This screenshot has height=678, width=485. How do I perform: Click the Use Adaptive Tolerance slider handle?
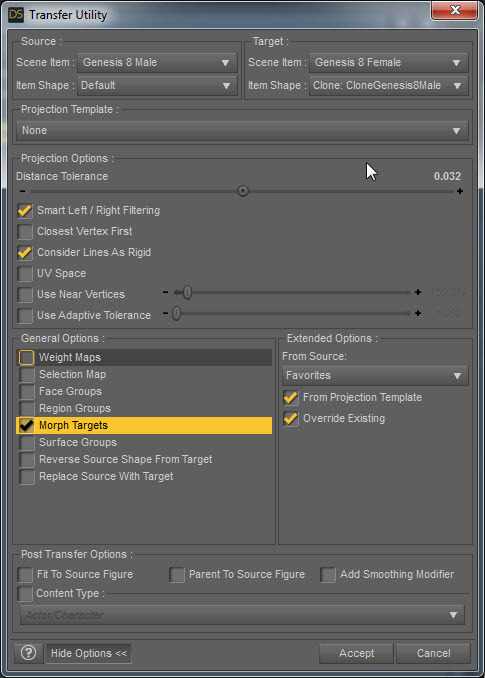click(176, 313)
